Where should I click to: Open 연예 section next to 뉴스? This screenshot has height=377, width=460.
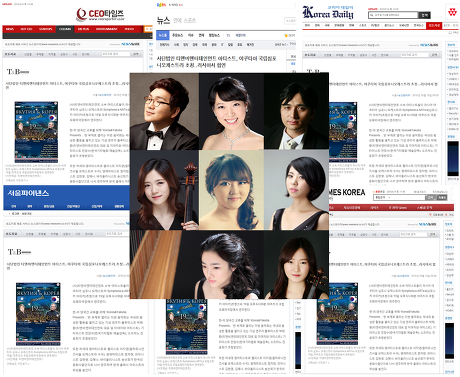[x=177, y=21]
